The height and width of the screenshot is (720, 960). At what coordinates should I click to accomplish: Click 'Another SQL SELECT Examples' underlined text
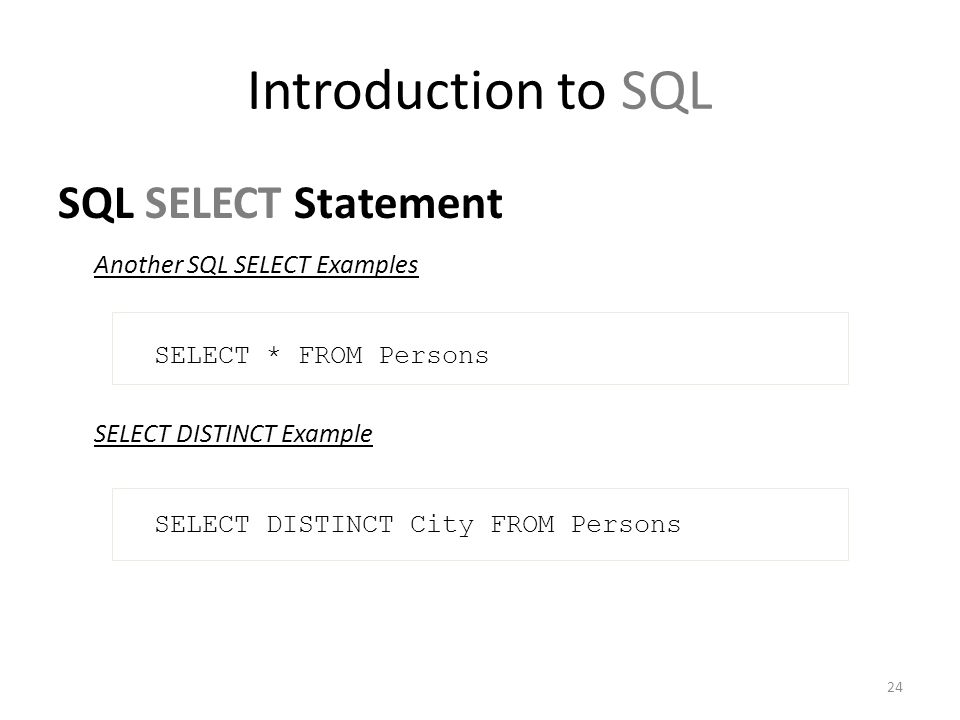point(256,265)
